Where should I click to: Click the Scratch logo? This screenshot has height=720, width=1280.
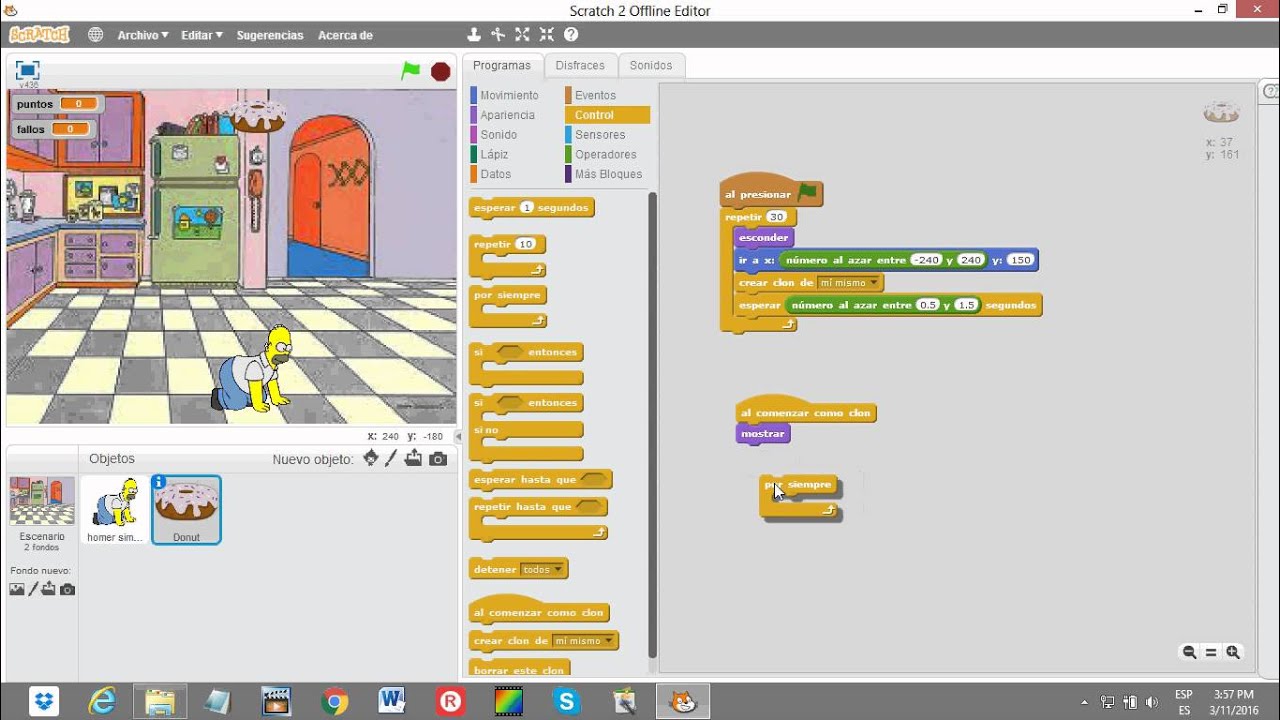click(39, 35)
